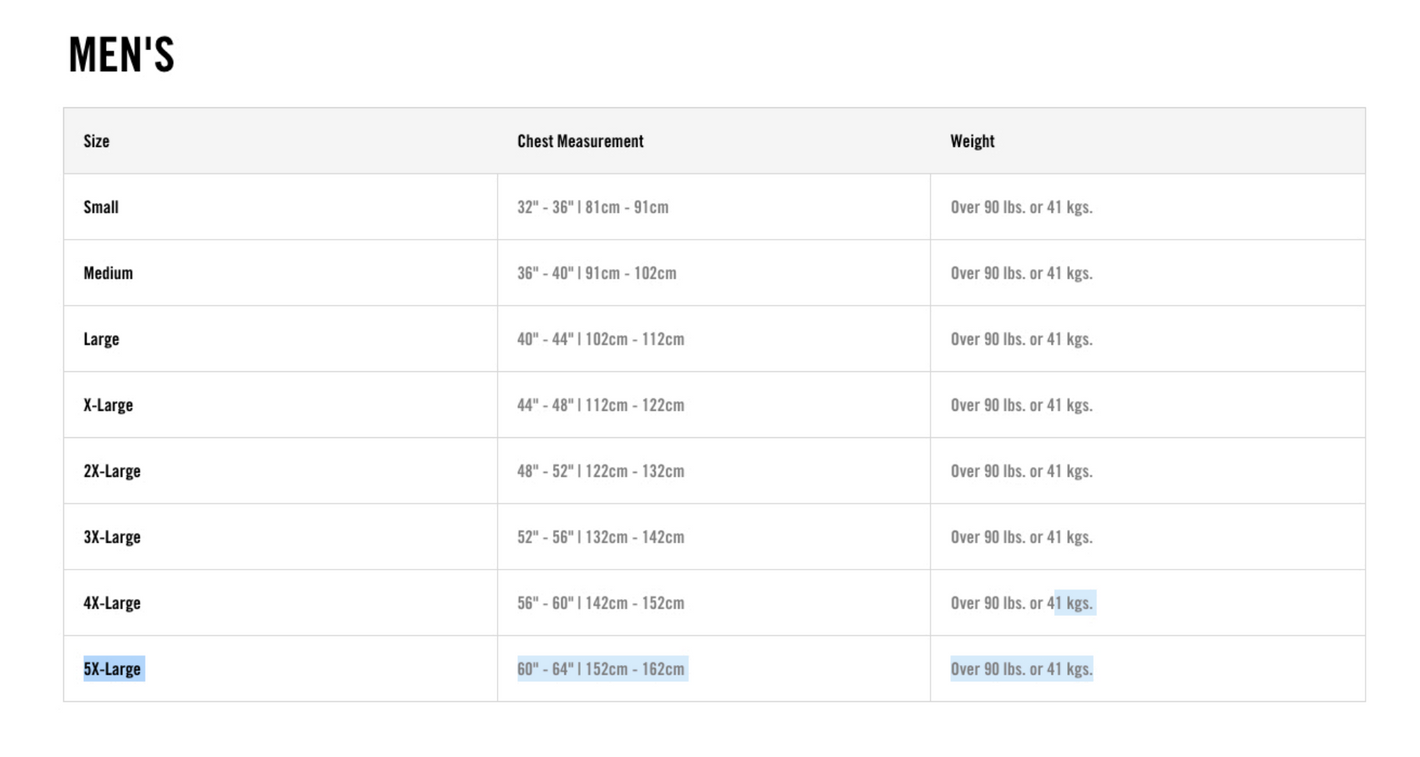
Task: Click the Large size row label
Action: click(101, 339)
